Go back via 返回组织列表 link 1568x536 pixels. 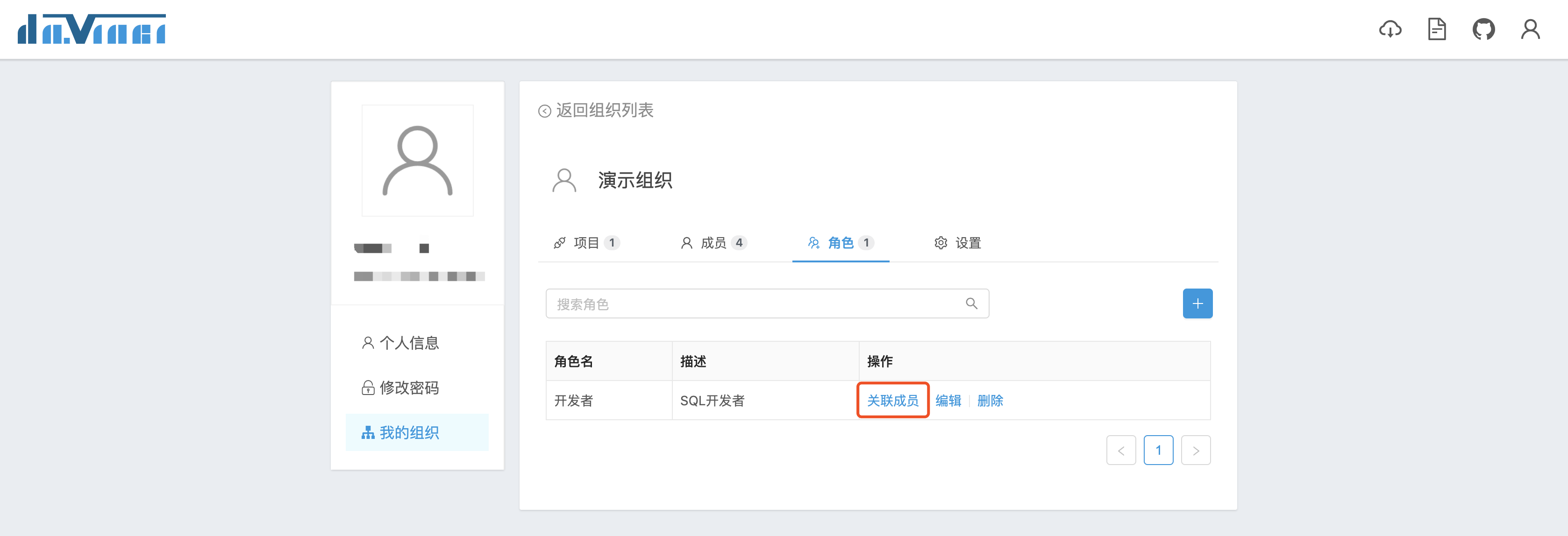pyautogui.click(x=596, y=110)
